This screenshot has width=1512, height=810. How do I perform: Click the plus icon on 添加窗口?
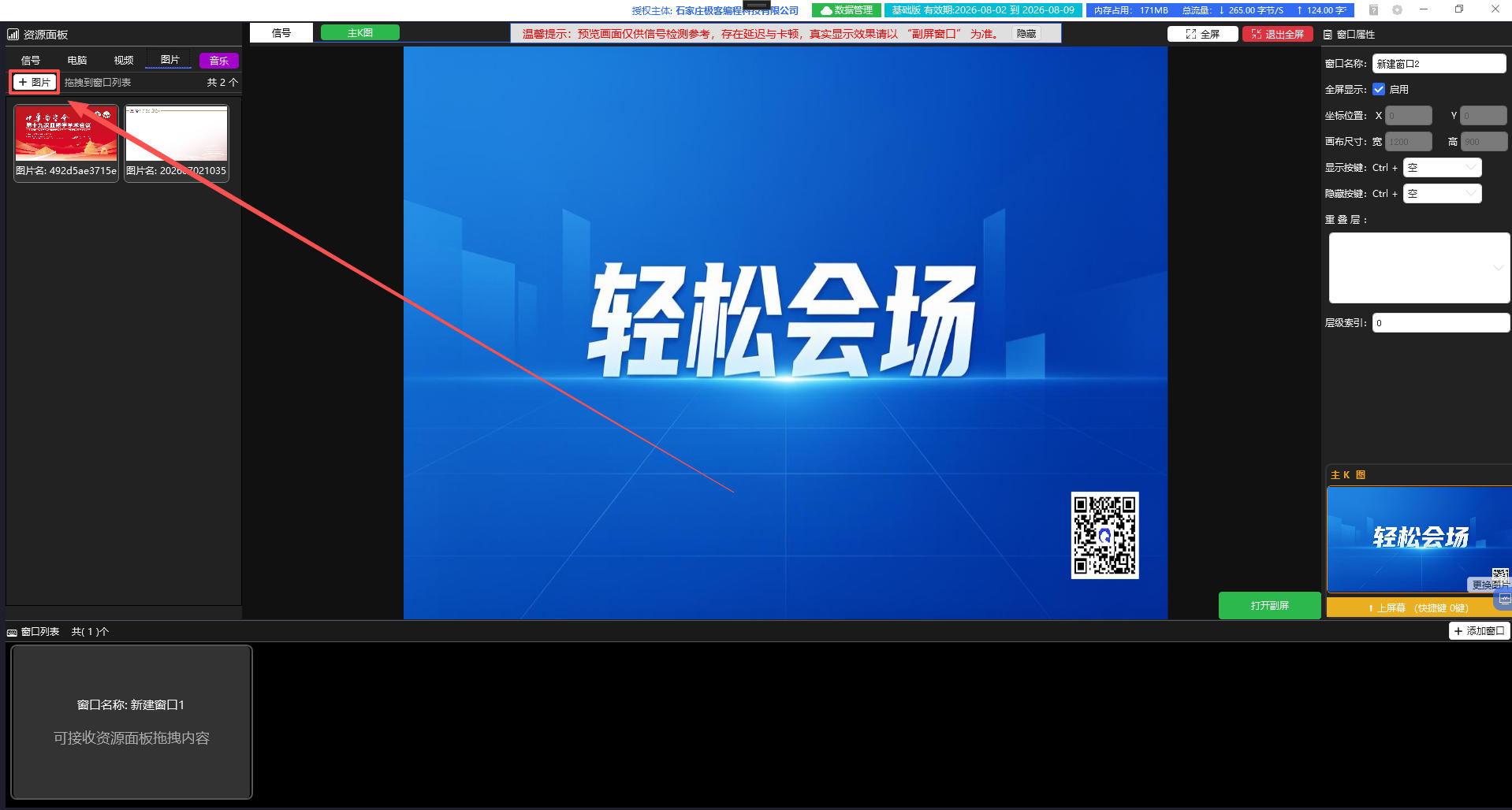[x=1458, y=631]
